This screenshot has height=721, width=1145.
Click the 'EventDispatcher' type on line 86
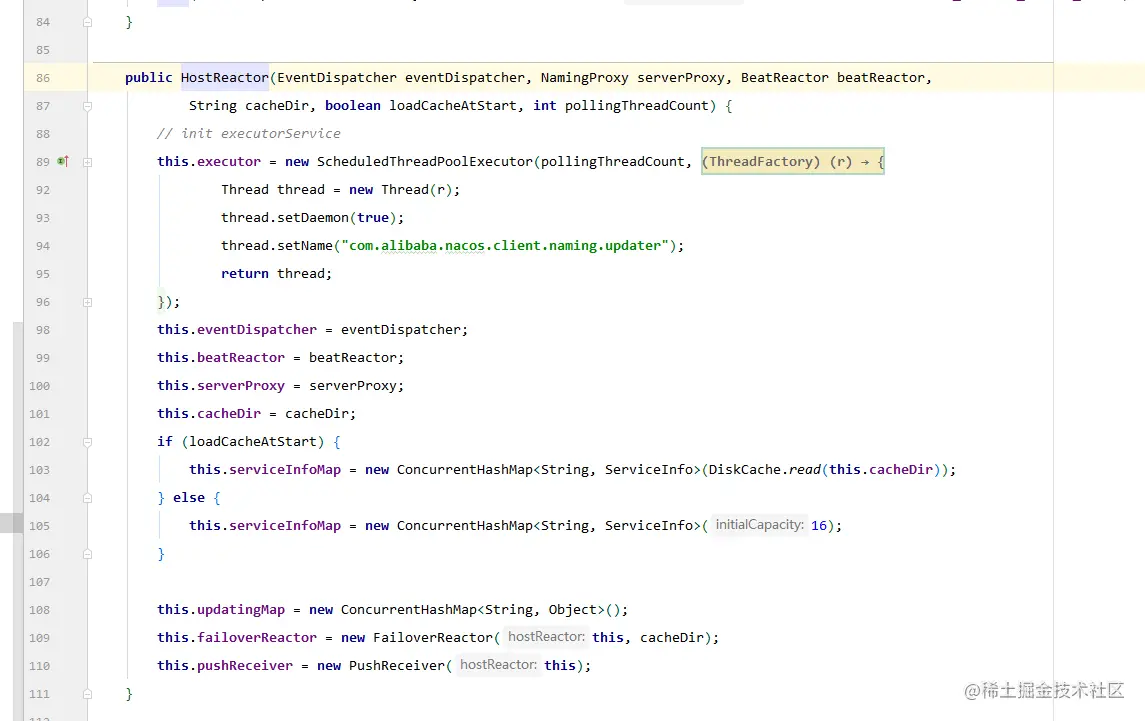[337, 77]
